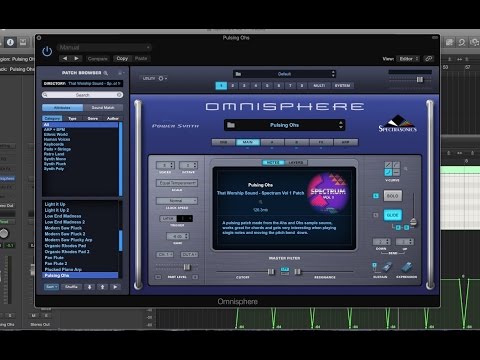This screenshot has width=480, height=360.
Task: Click the plugin link chain icon
Action: coord(429,59)
